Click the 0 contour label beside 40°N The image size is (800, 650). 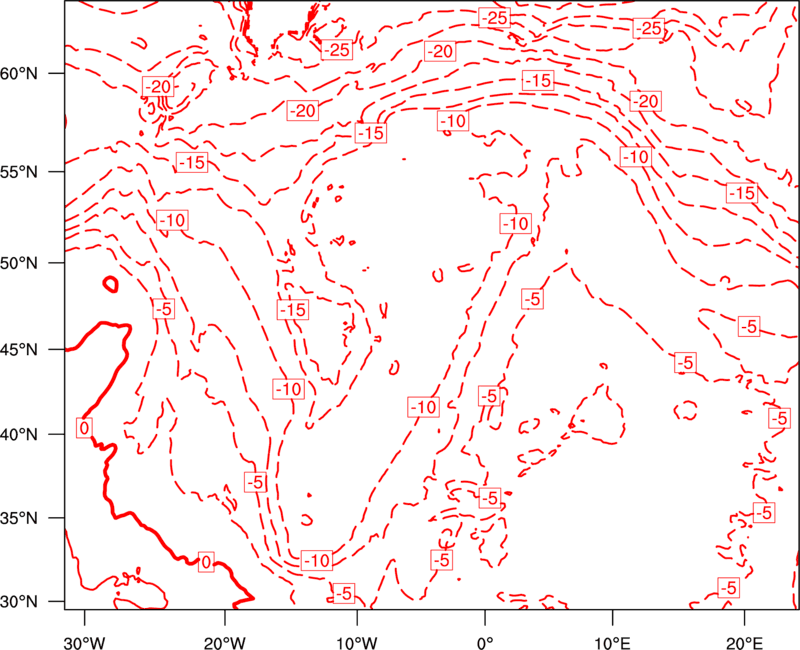85,428
